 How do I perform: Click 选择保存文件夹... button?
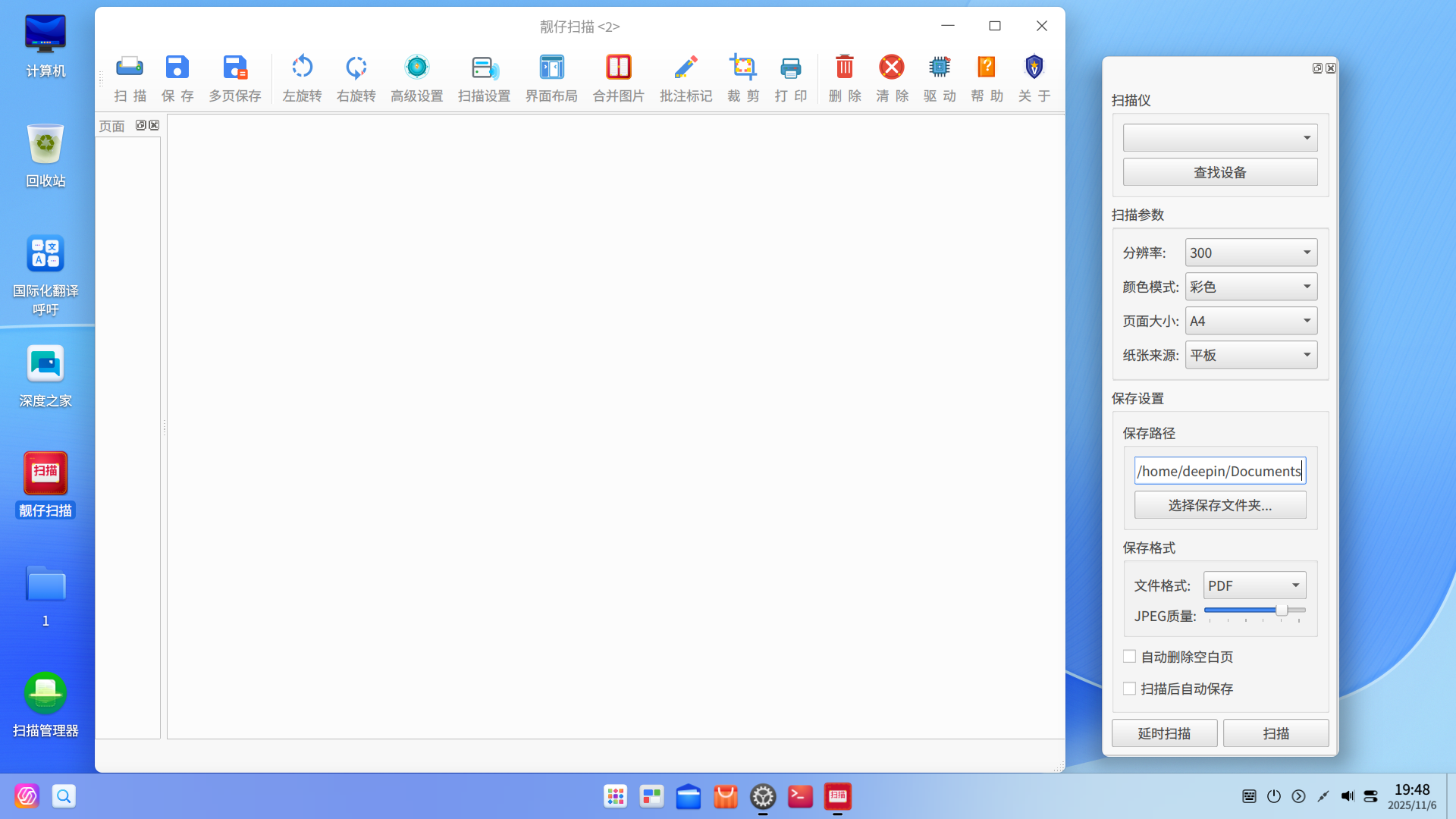tap(1220, 505)
